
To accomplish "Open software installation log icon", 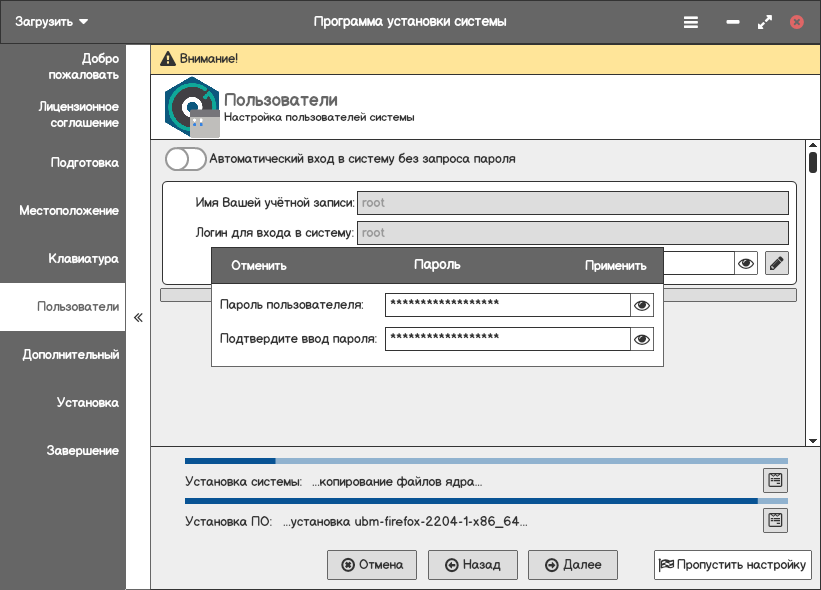I will (775, 520).
